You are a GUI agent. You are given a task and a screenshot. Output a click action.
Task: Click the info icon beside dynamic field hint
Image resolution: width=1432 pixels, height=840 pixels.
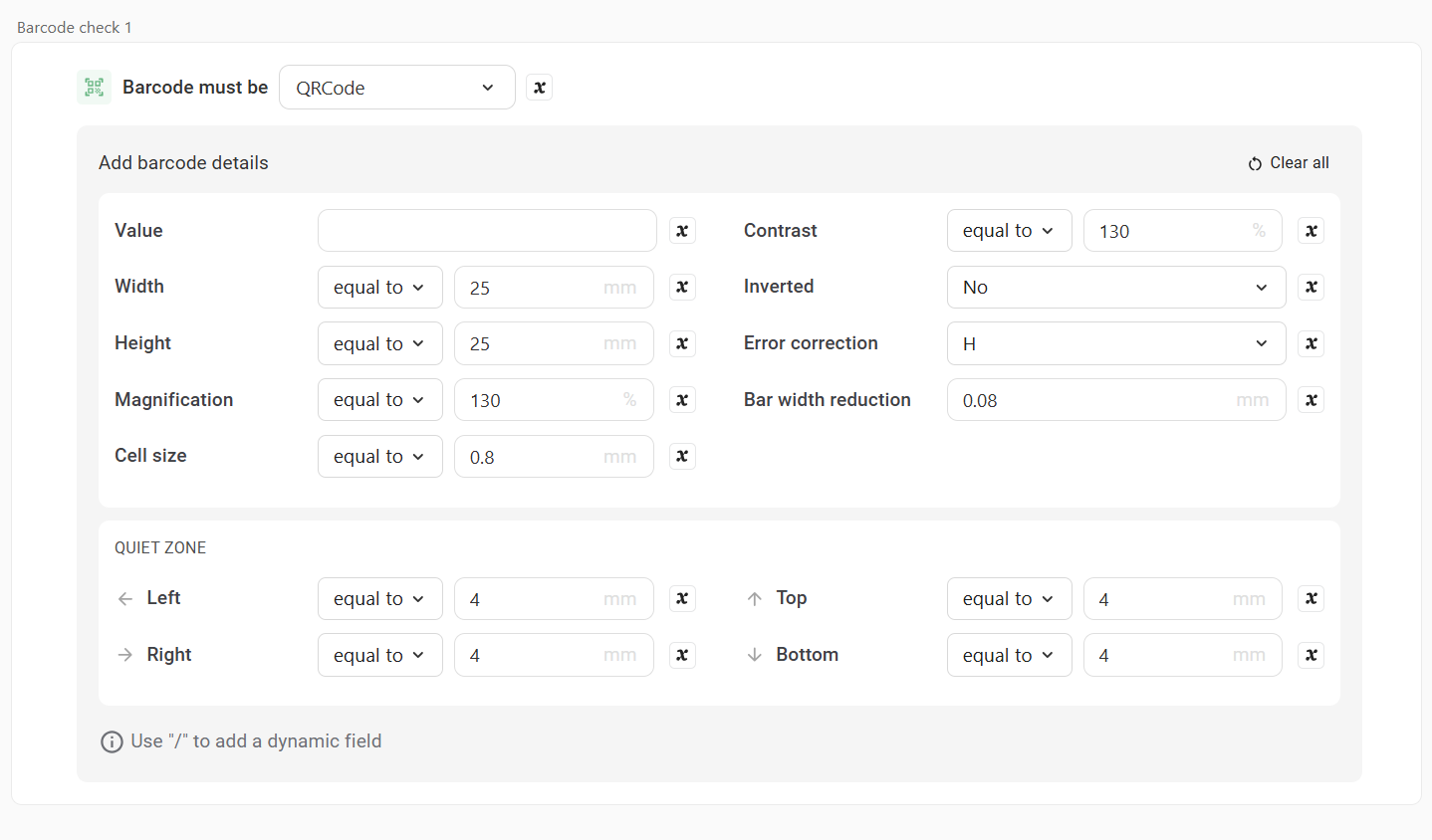(112, 741)
